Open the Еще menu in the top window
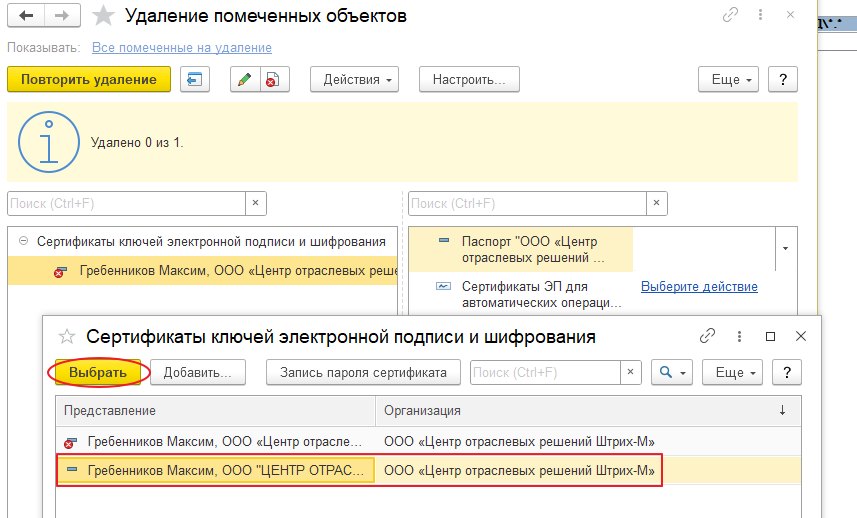 pyautogui.click(x=728, y=79)
